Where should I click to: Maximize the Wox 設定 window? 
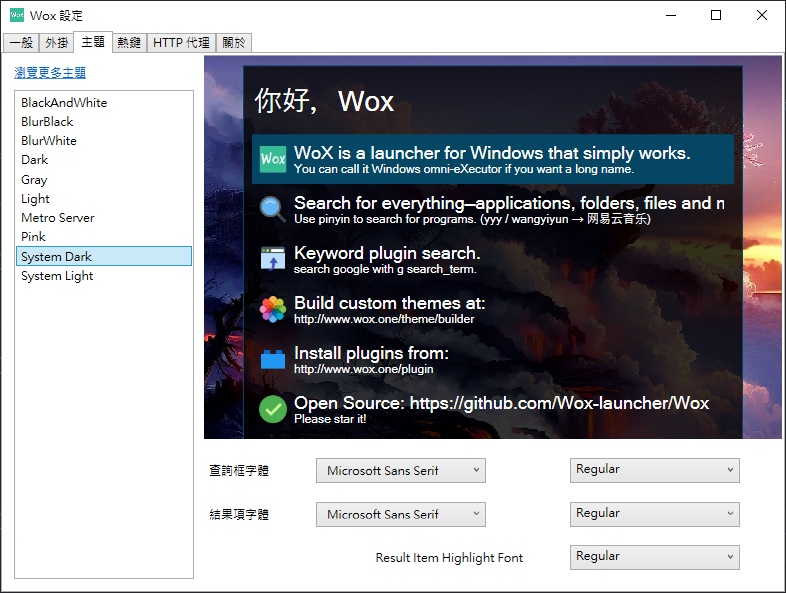(716, 15)
